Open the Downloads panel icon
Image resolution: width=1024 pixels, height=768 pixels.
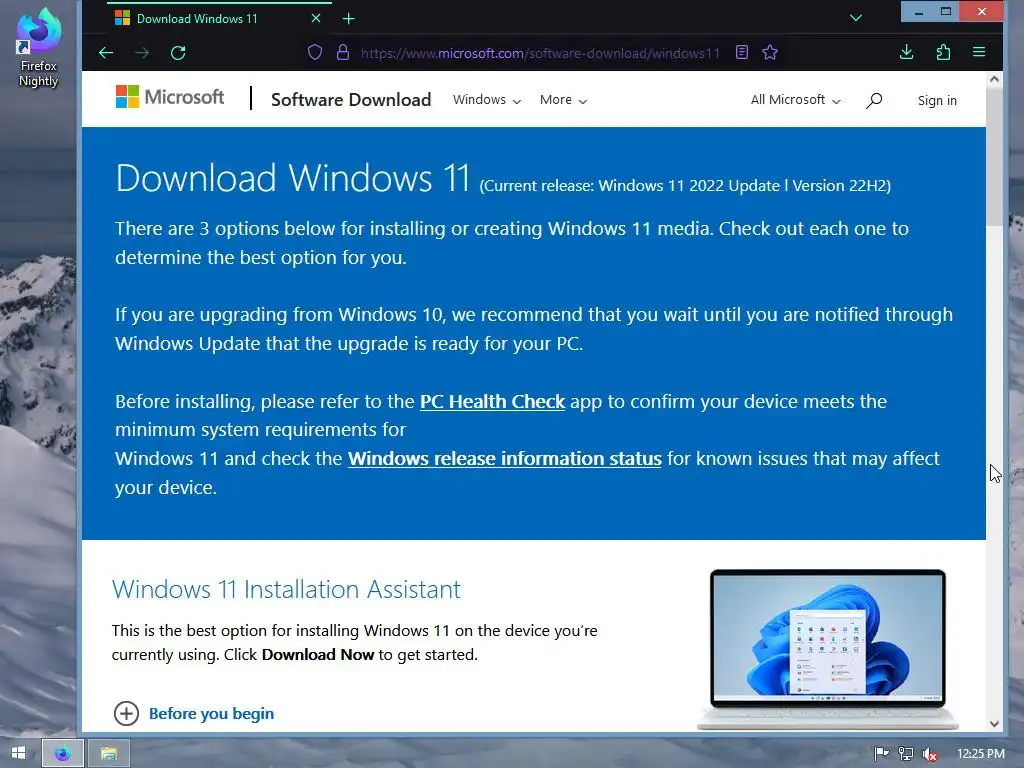point(906,52)
